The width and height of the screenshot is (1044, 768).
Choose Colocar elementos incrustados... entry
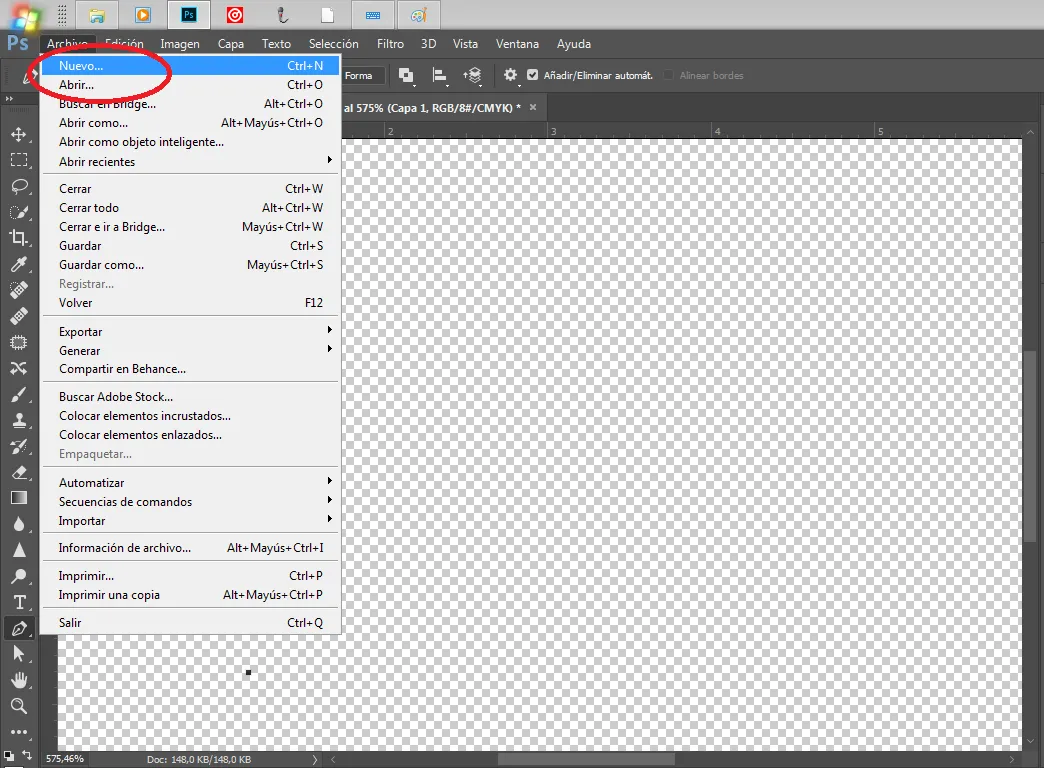tap(190, 416)
